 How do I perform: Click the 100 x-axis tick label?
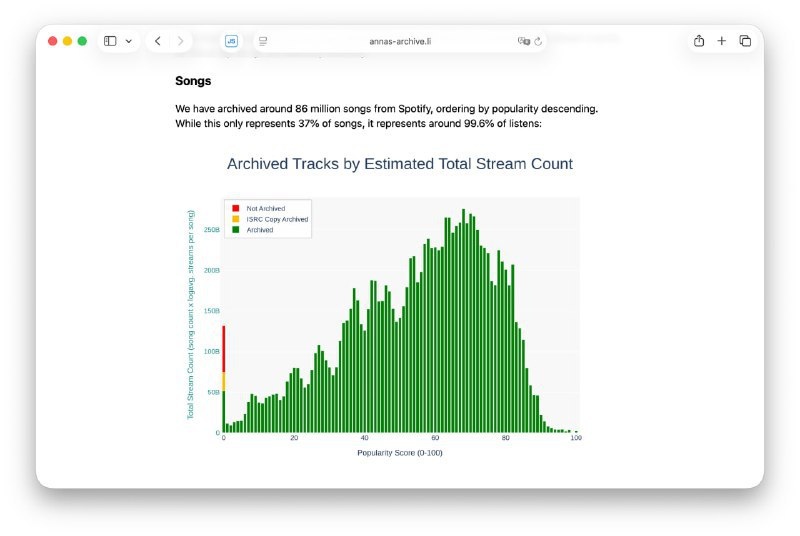(x=576, y=438)
